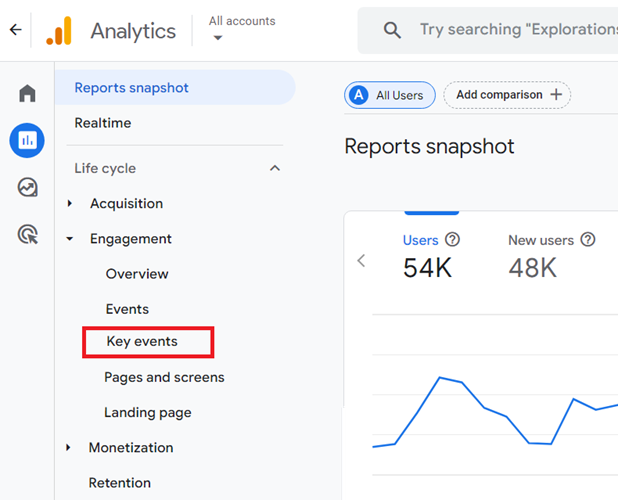Expand the Acquisition section
The height and width of the screenshot is (500, 618).
70,204
